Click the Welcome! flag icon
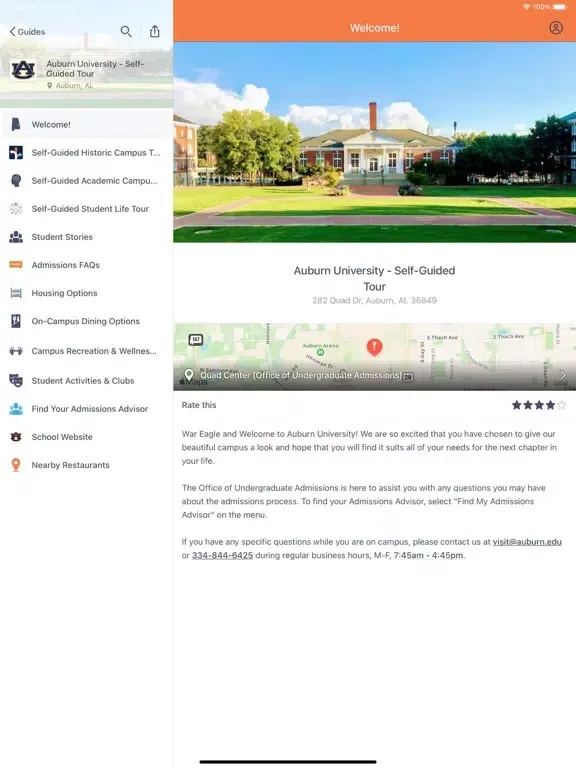This screenshot has height=768, width=576. (16, 124)
